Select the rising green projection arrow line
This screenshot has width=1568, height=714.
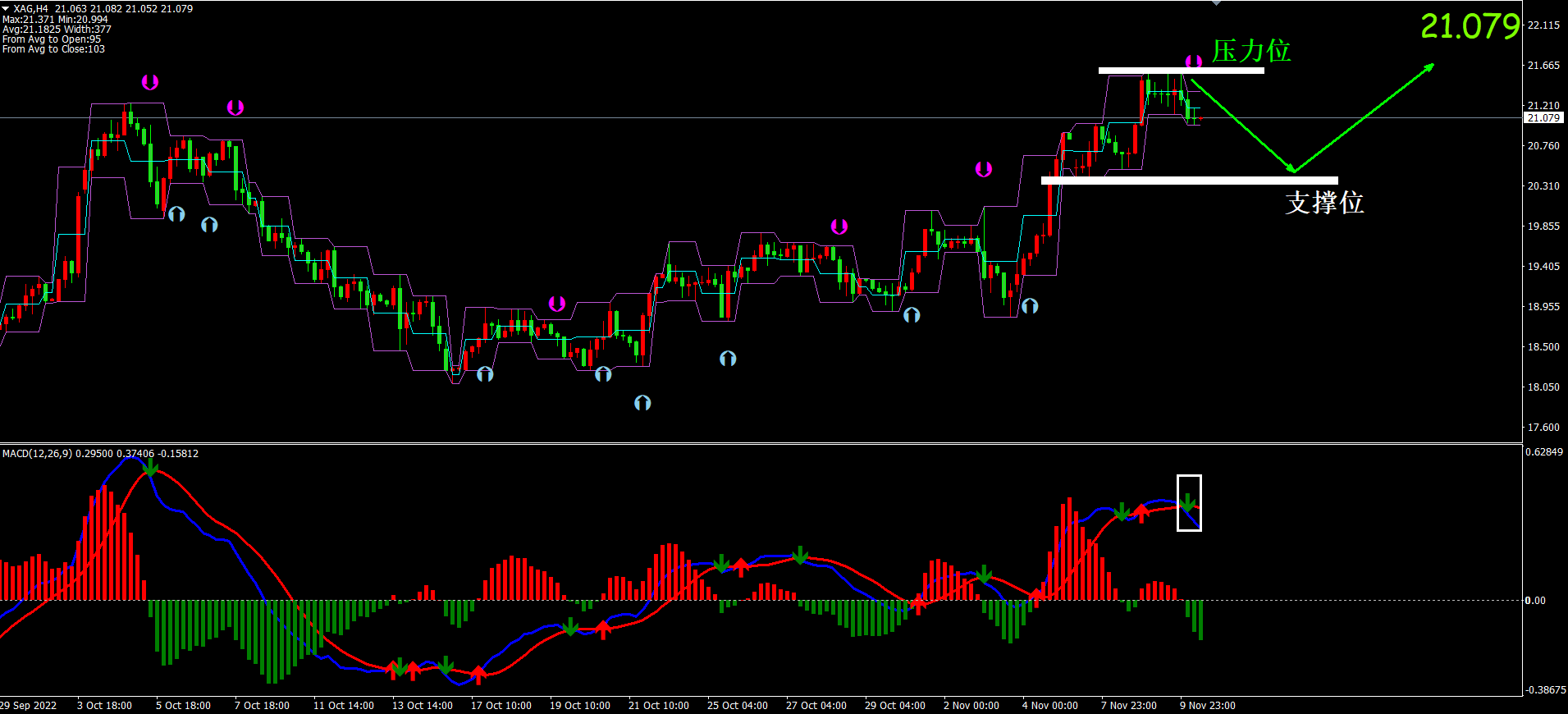point(1364,118)
